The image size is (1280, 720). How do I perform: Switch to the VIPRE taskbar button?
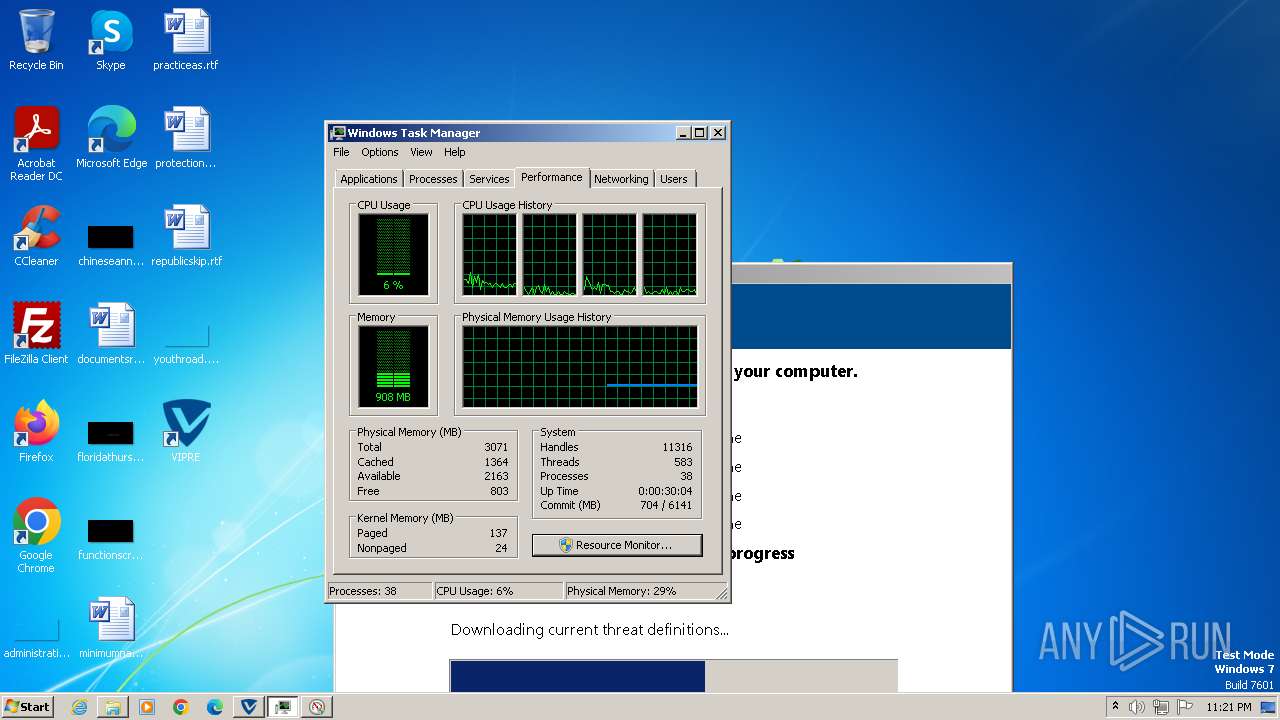[249, 707]
